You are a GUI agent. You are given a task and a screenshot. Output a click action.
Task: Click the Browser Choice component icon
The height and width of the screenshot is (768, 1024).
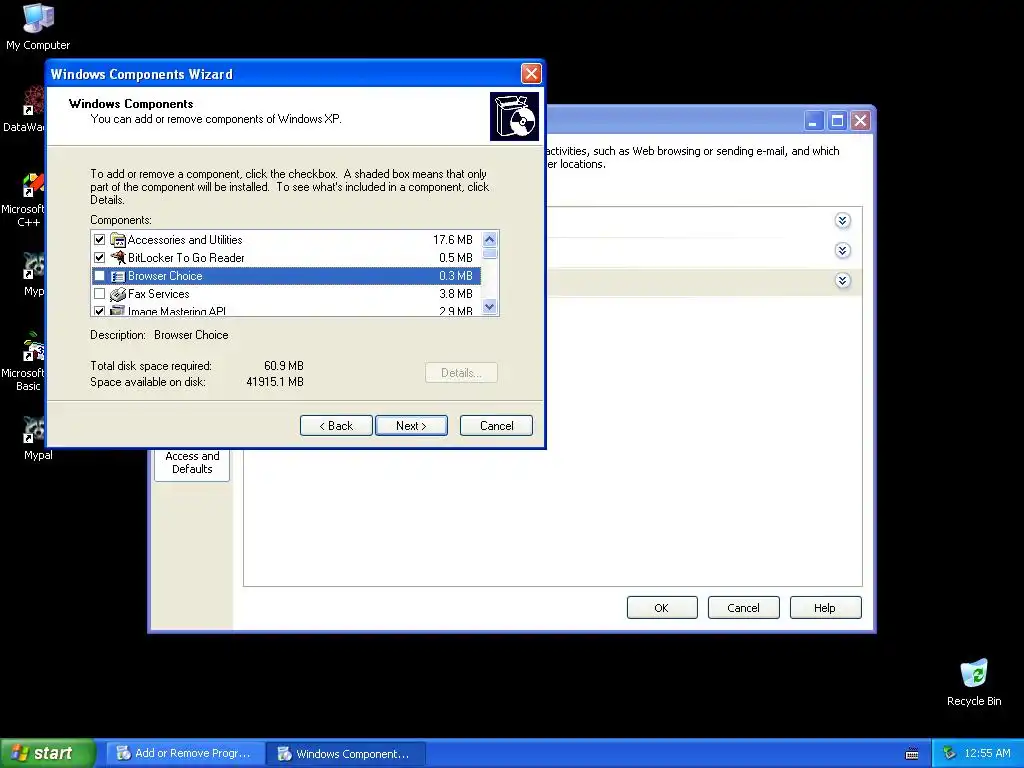tap(118, 276)
